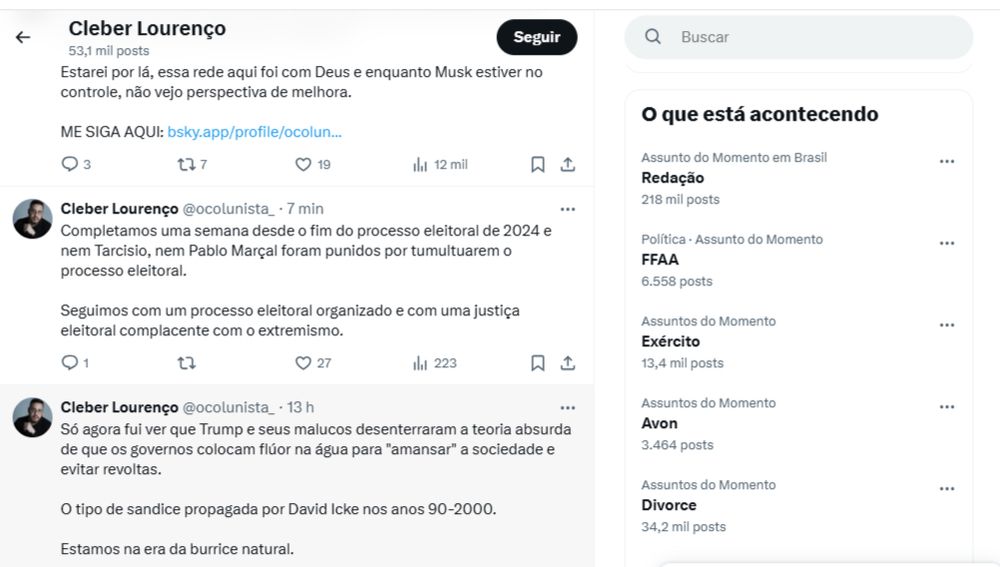
Task: Like the election process post with 27 likes
Action: click(x=303, y=363)
